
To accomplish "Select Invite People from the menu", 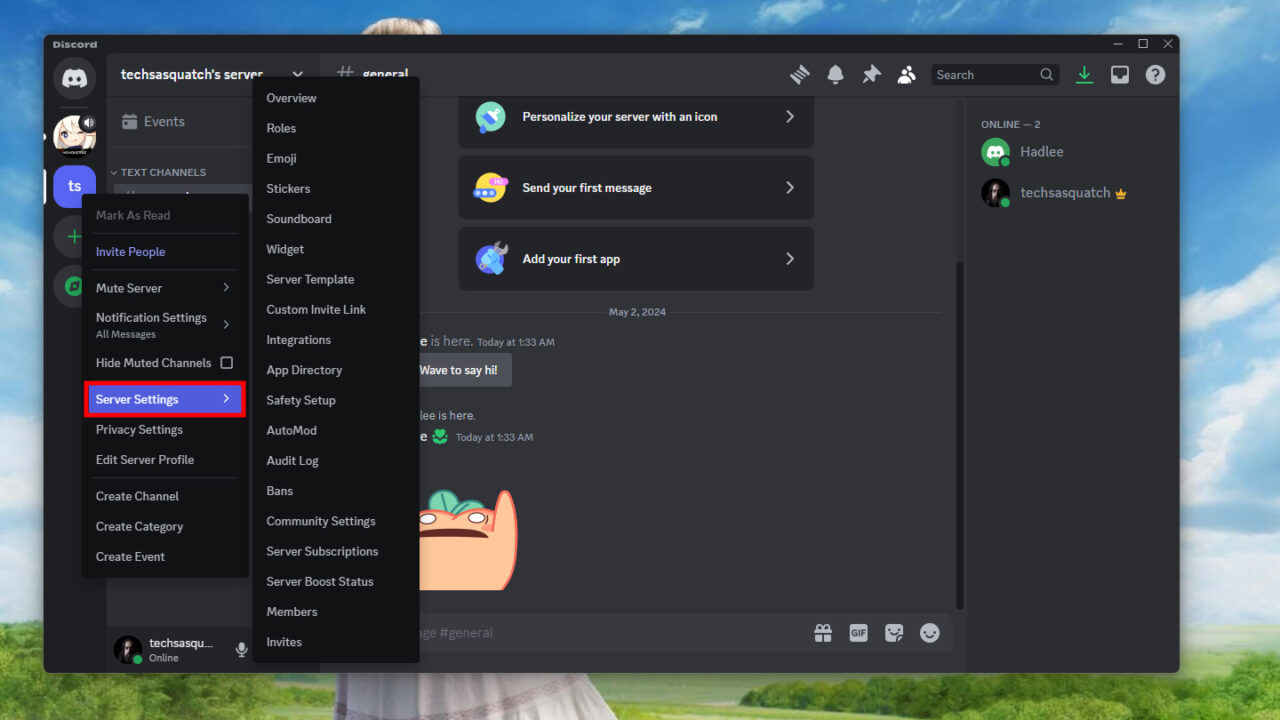I will pos(130,251).
